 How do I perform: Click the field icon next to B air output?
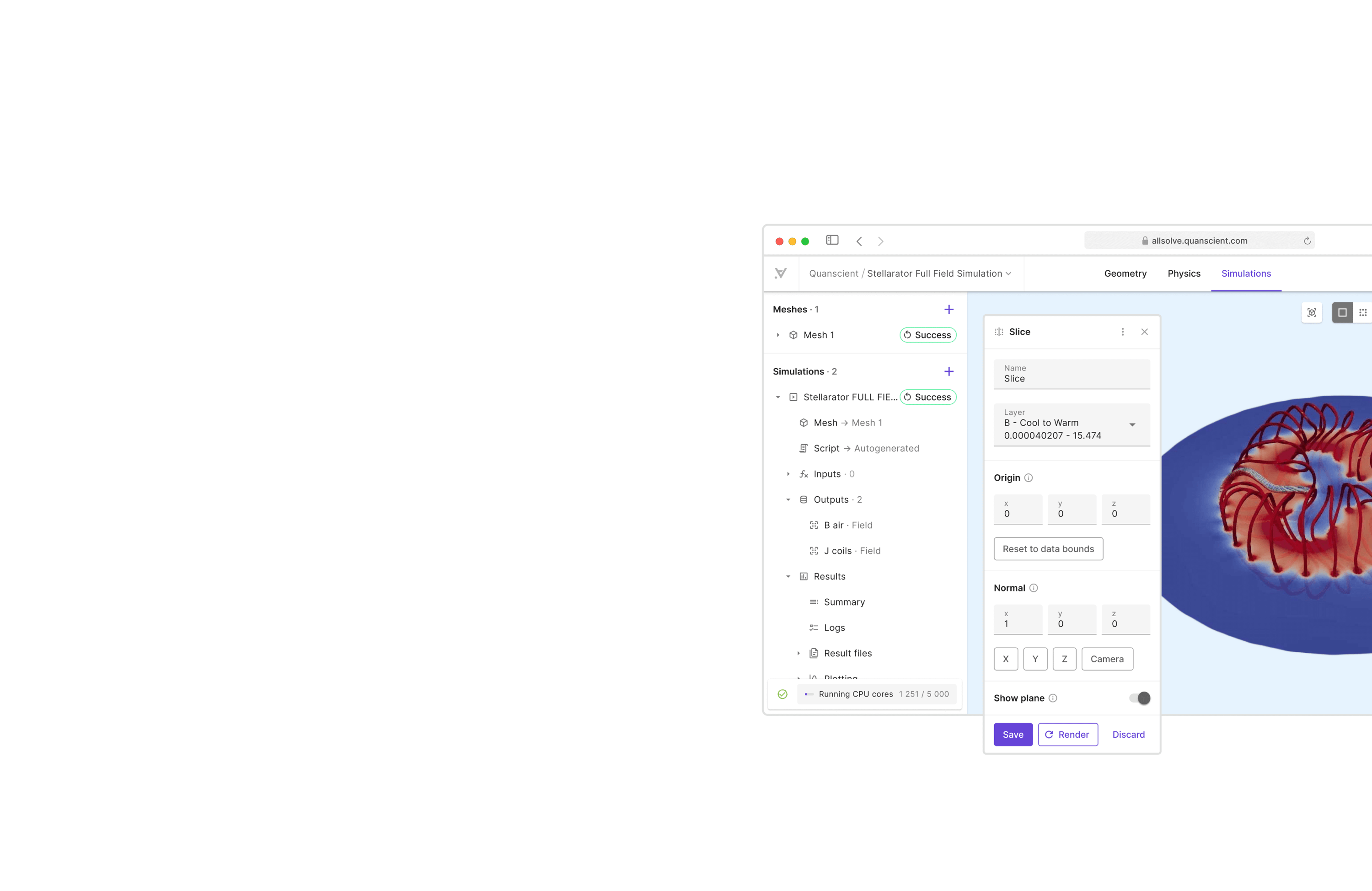814,525
